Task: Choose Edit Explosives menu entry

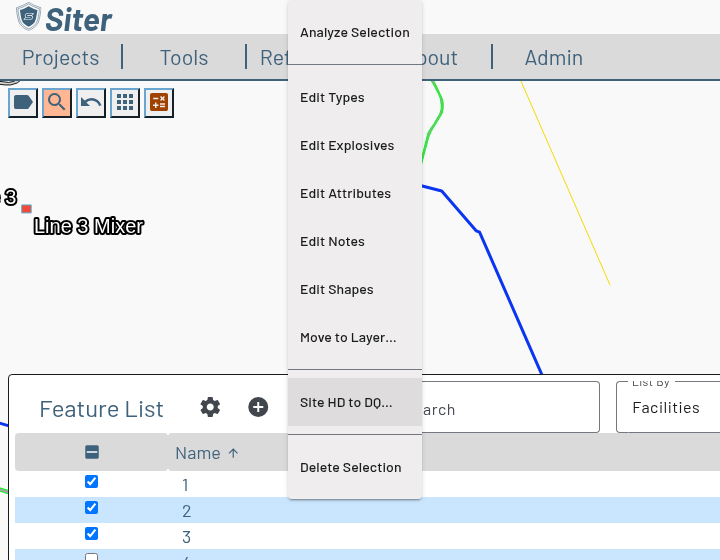Action: coord(354,146)
